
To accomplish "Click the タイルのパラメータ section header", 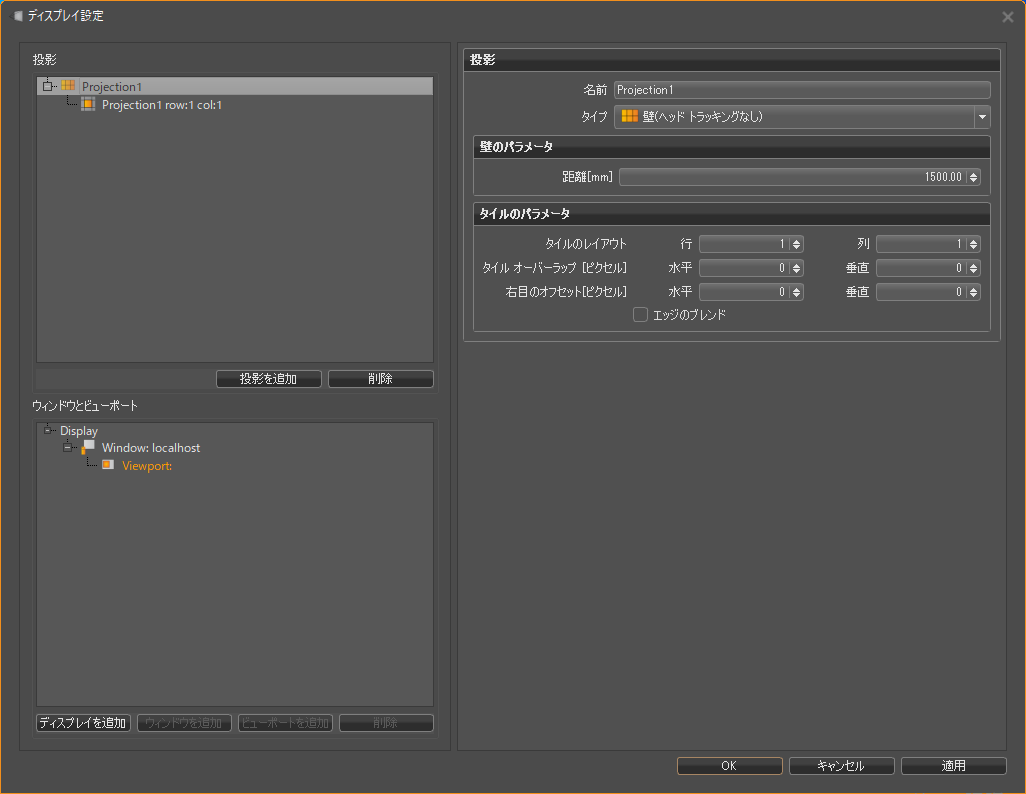I will [732, 214].
